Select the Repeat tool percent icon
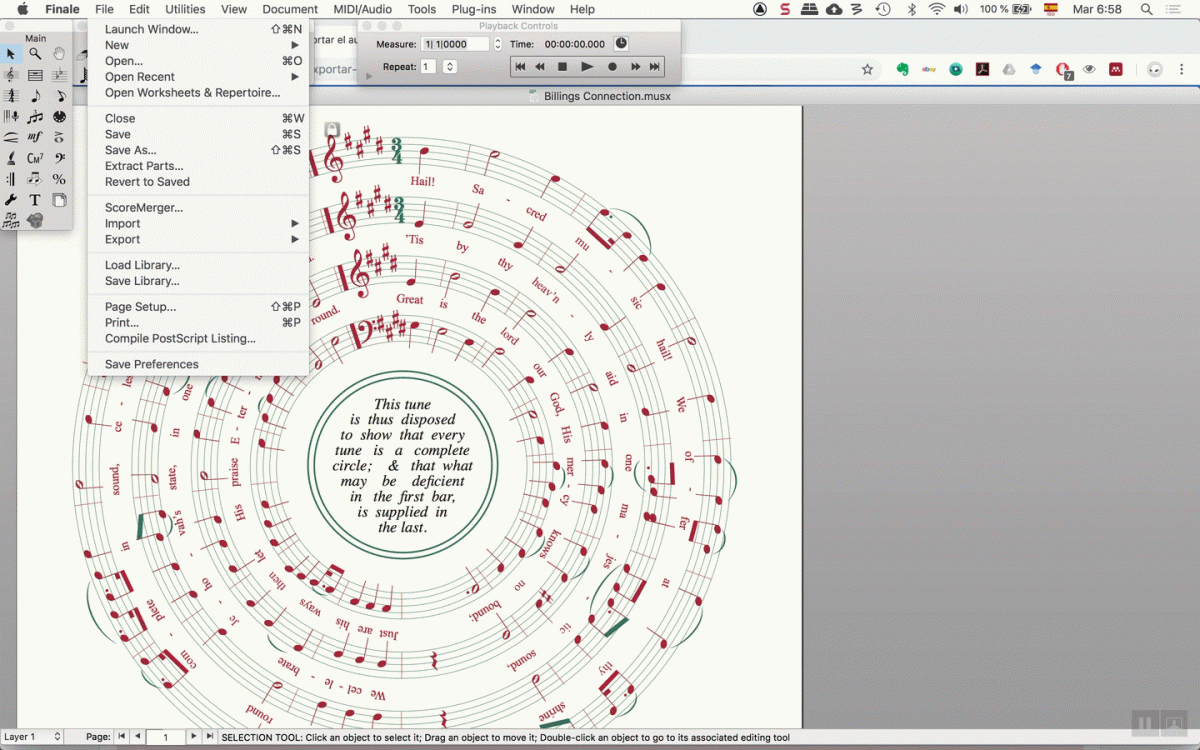The image size is (1200, 750). coord(59,179)
